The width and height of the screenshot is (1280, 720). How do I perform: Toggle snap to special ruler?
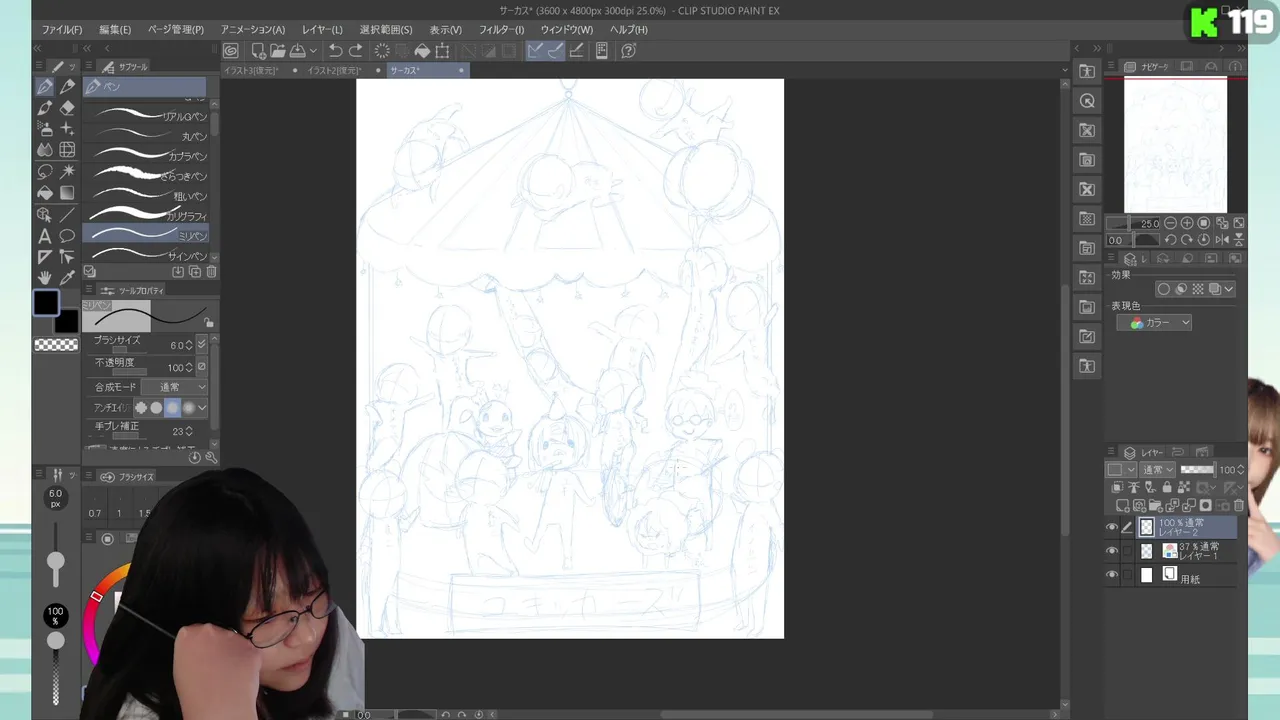point(556,51)
